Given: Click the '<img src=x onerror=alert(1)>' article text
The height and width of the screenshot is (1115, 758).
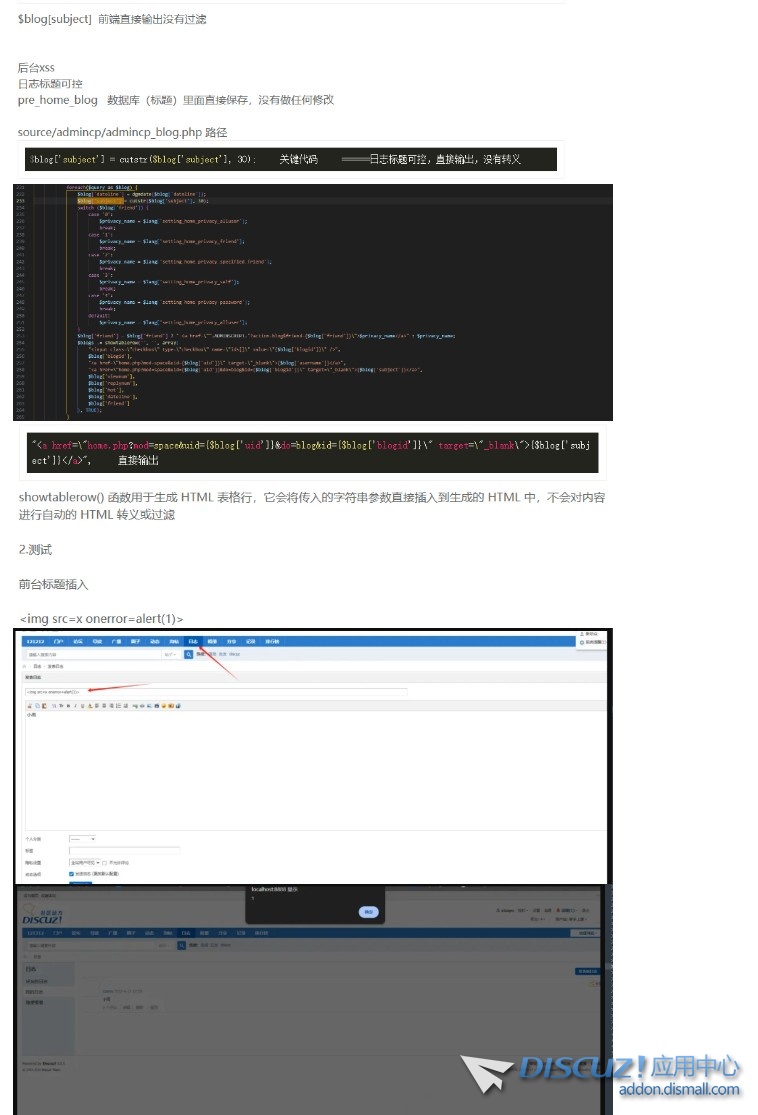Looking at the screenshot, I should point(101,619).
